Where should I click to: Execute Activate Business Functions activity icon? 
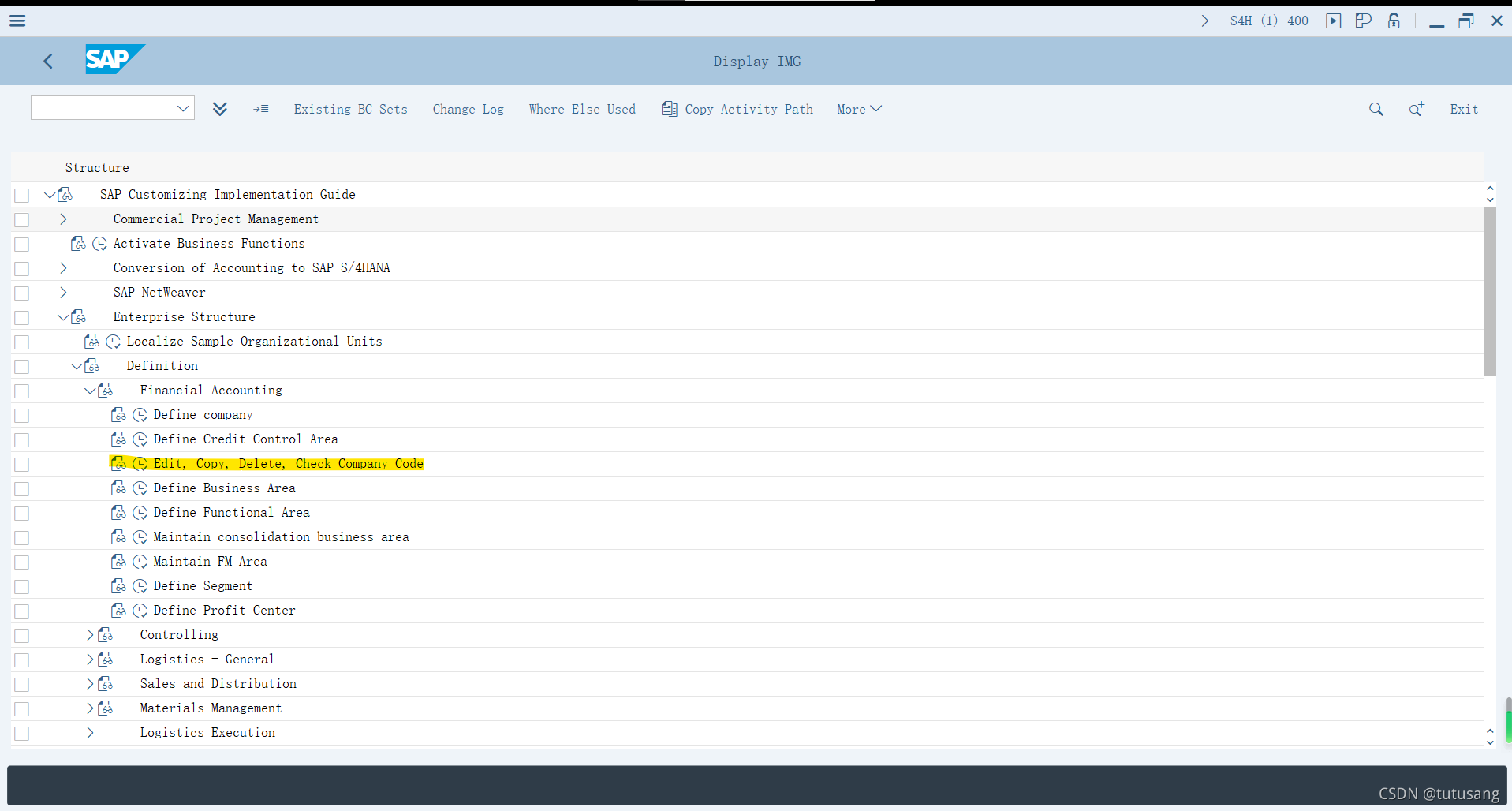pyautogui.click(x=100, y=244)
